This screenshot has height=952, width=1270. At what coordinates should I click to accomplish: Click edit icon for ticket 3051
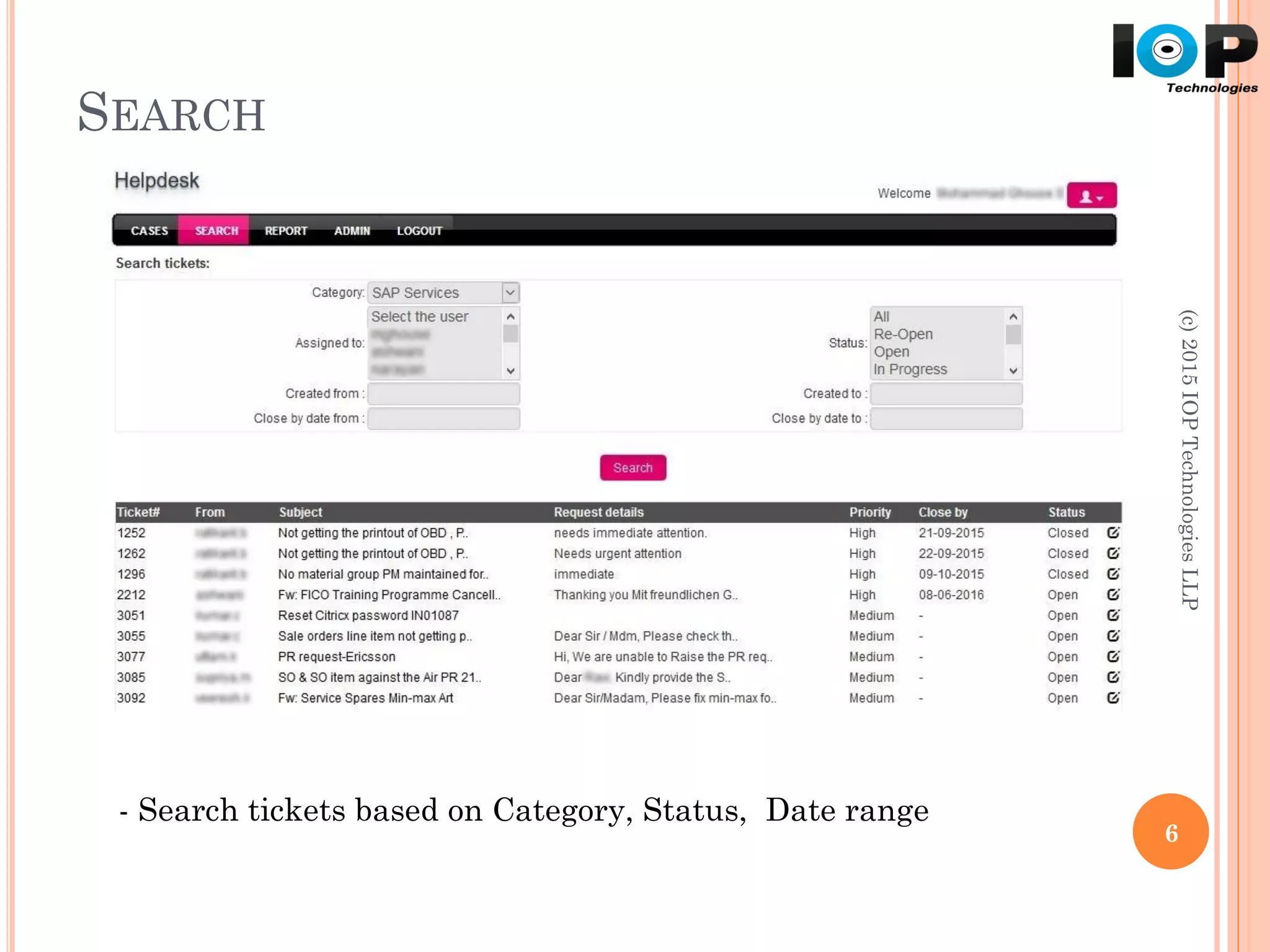point(1113,615)
